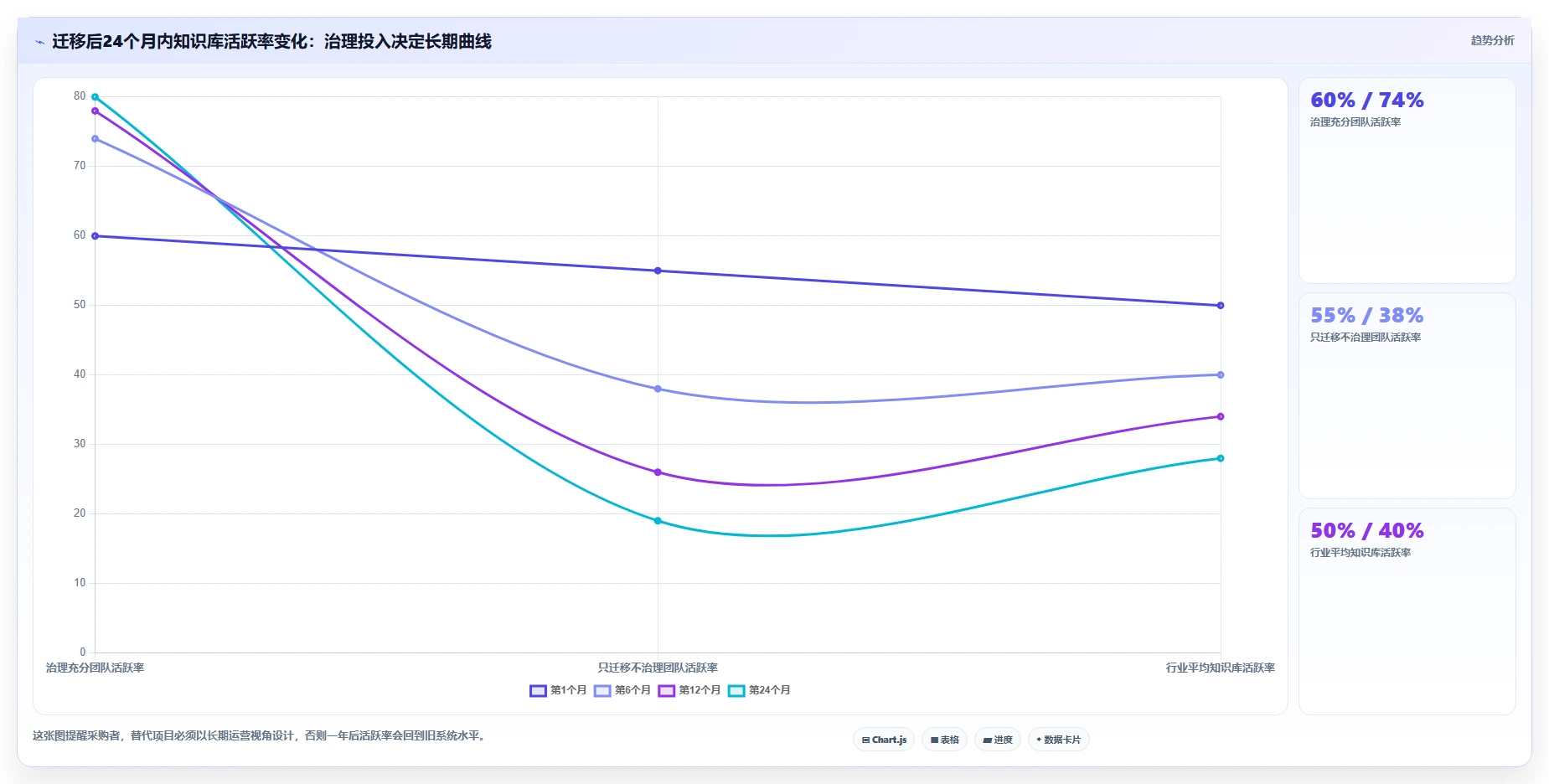Click 第6个月 data point at 只迁移不治理团队活跃率
The height and width of the screenshot is (784, 1549).
coord(658,389)
